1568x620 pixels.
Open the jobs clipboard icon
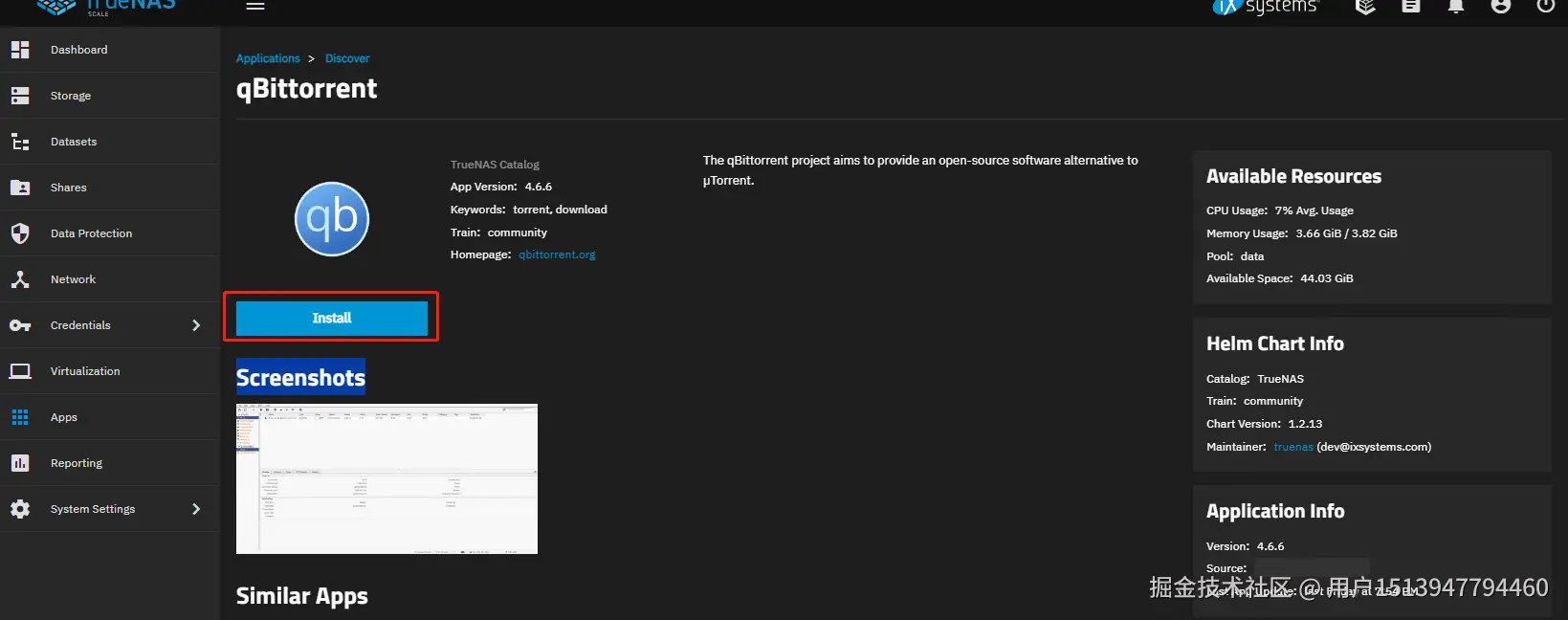(1411, 6)
